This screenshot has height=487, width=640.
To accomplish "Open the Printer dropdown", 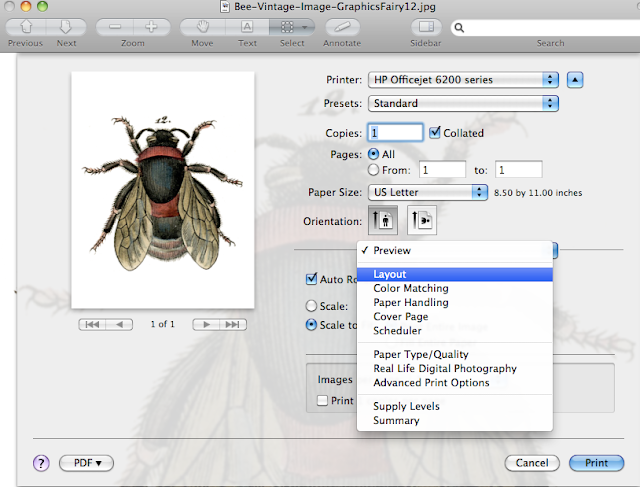I will click(x=462, y=80).
